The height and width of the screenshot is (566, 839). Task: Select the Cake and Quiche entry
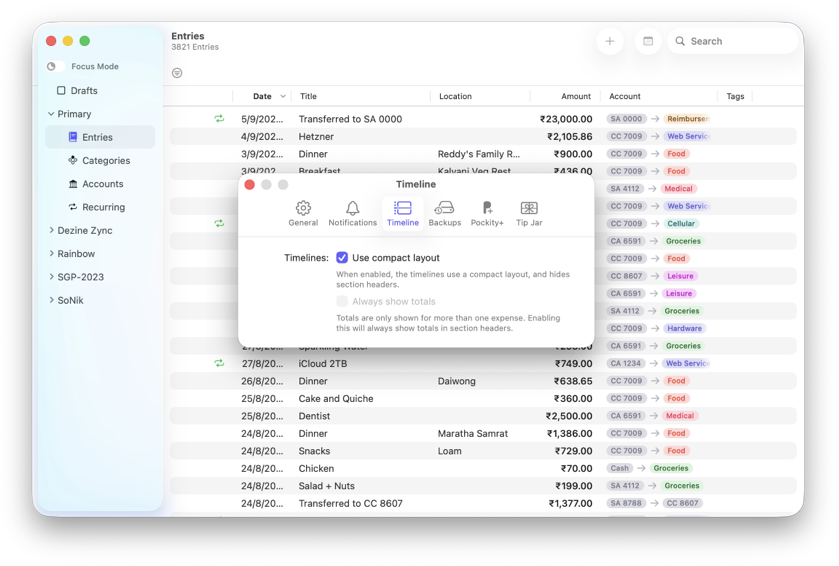[483, 399]
